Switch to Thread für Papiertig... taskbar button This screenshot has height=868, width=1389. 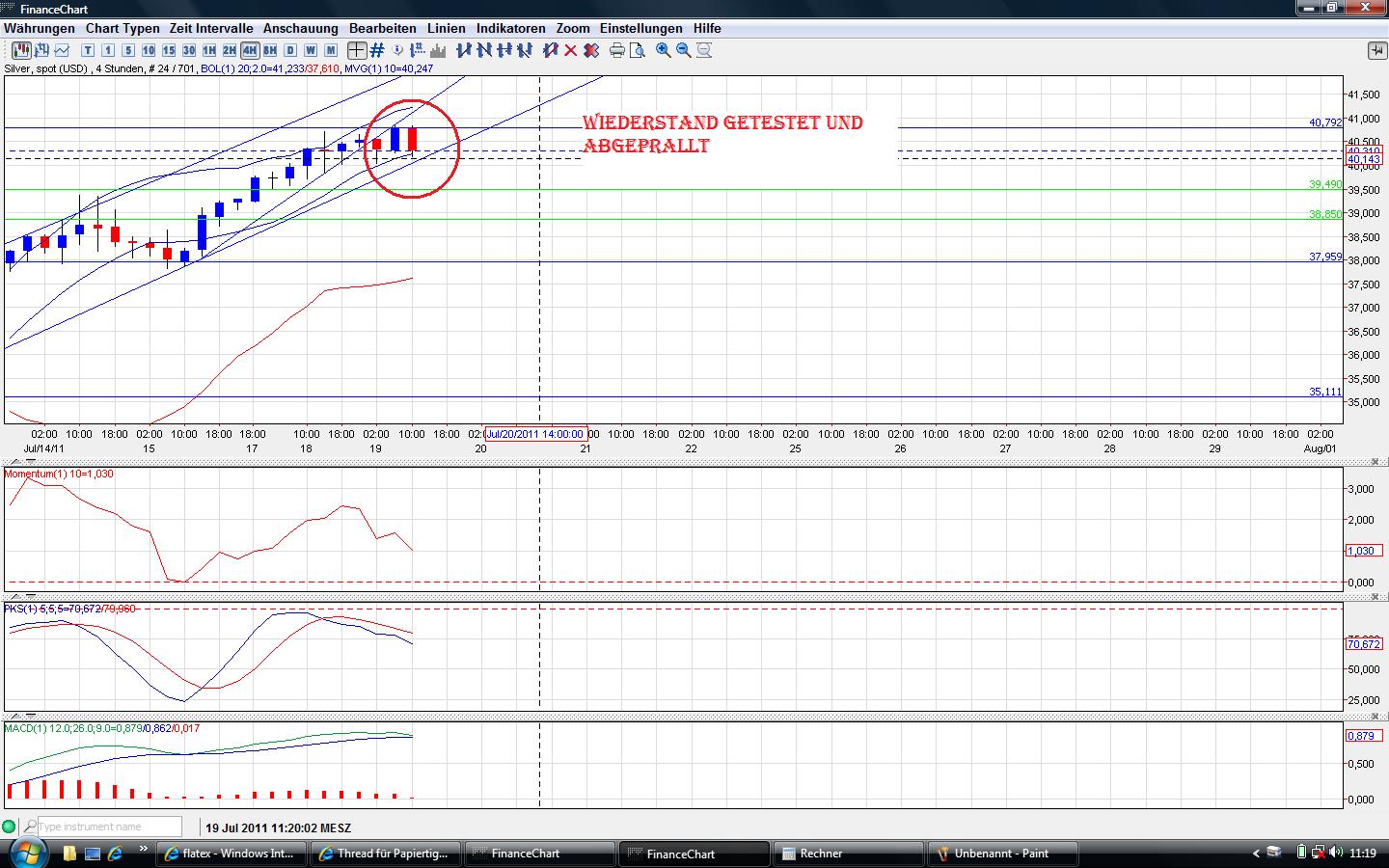(x=385, y=854)
